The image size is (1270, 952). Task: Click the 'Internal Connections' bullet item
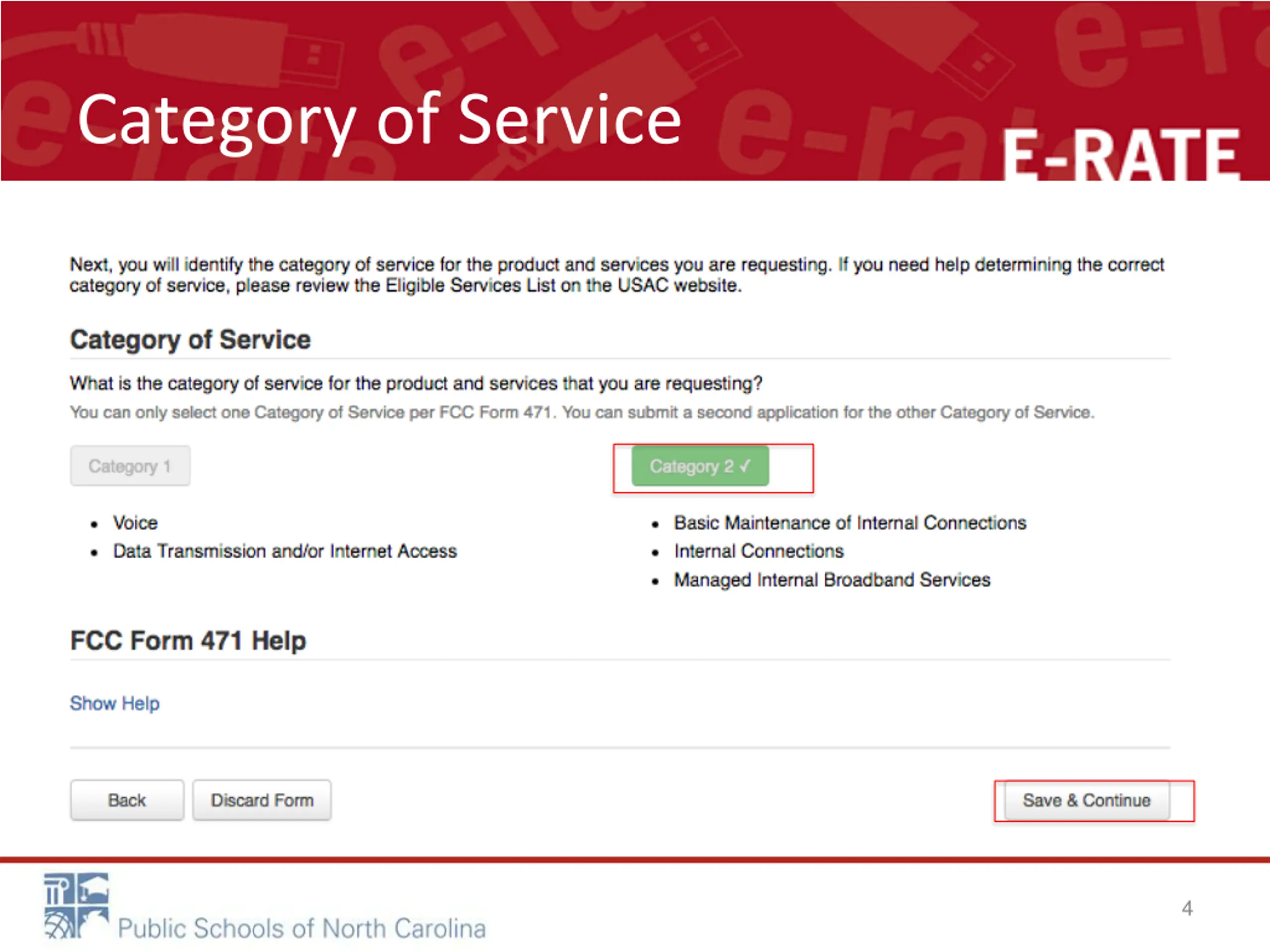click(759, 551)
